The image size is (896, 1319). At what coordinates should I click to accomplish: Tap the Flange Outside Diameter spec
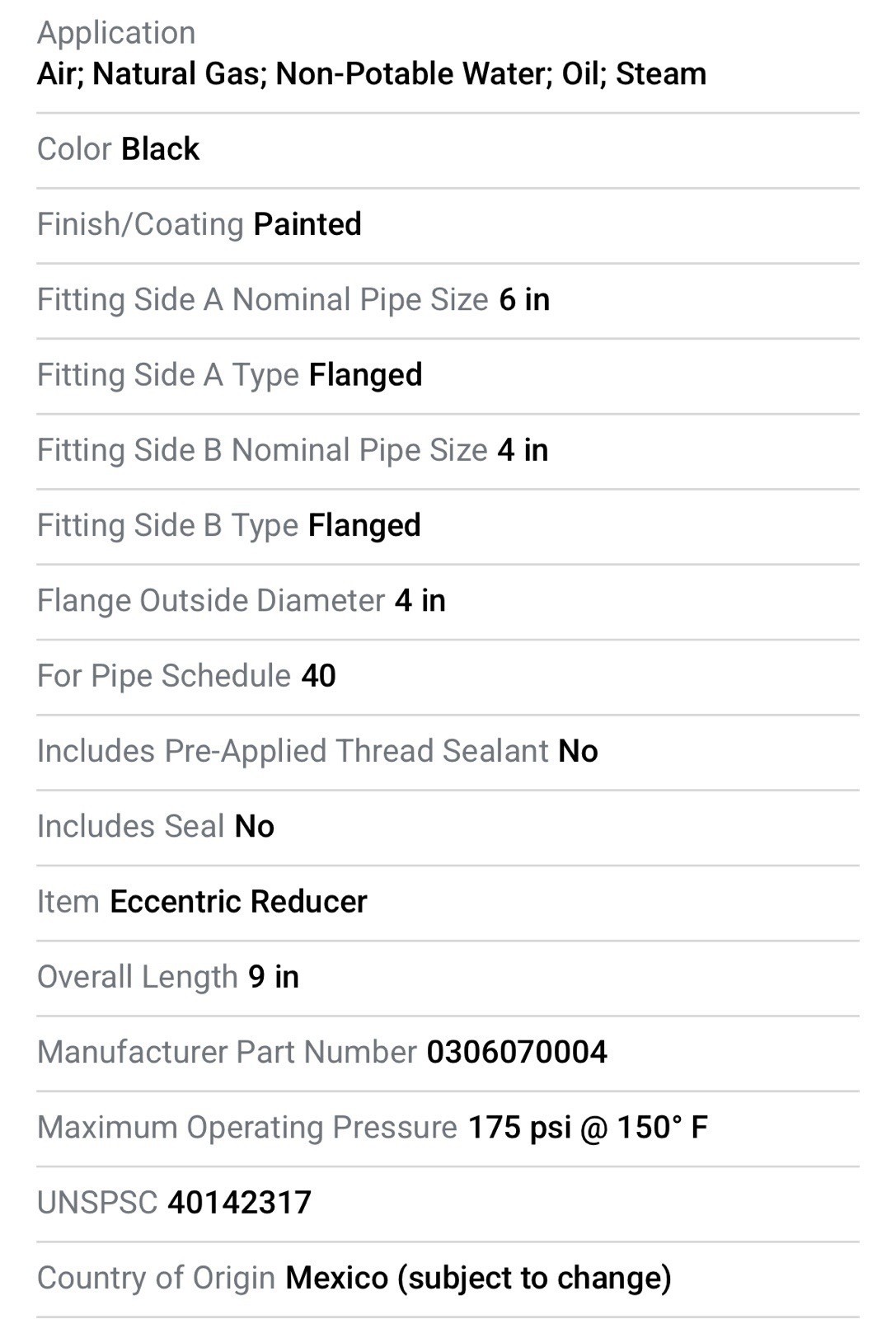(x=448, y=602)
